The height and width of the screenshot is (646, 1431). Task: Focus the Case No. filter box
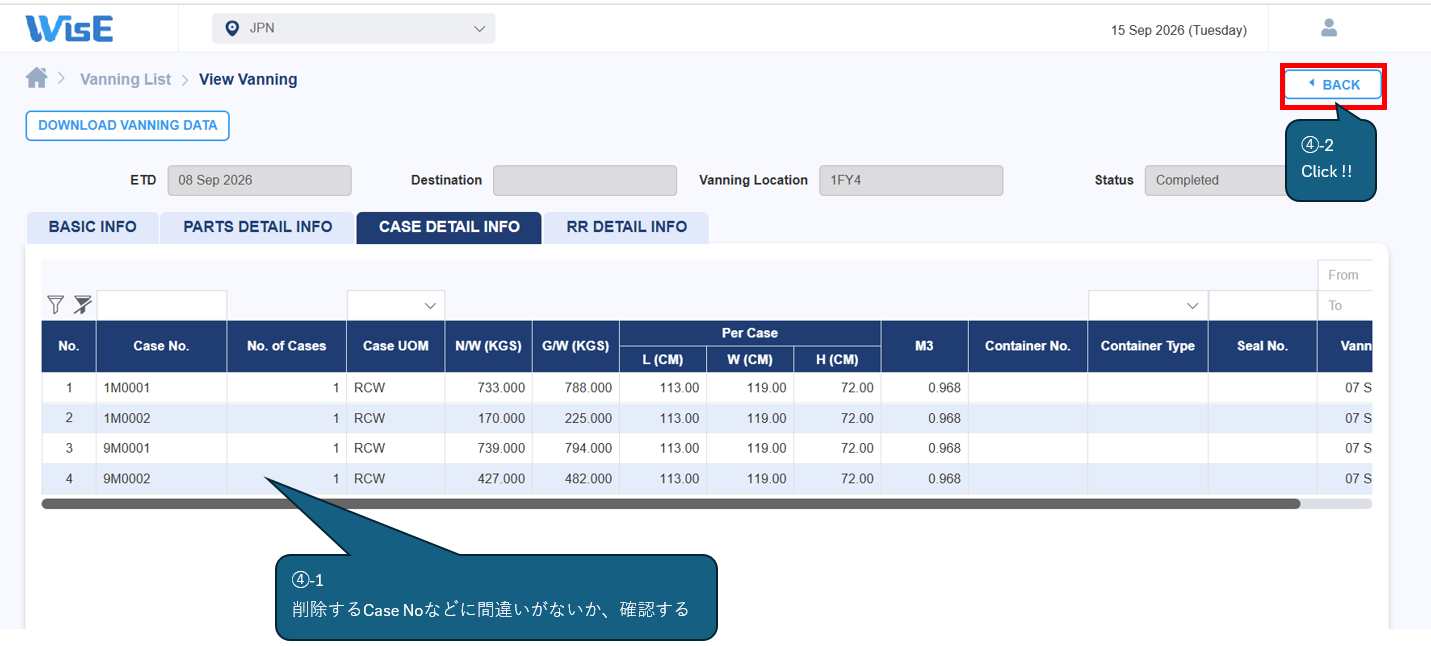(x=162, y=305)
